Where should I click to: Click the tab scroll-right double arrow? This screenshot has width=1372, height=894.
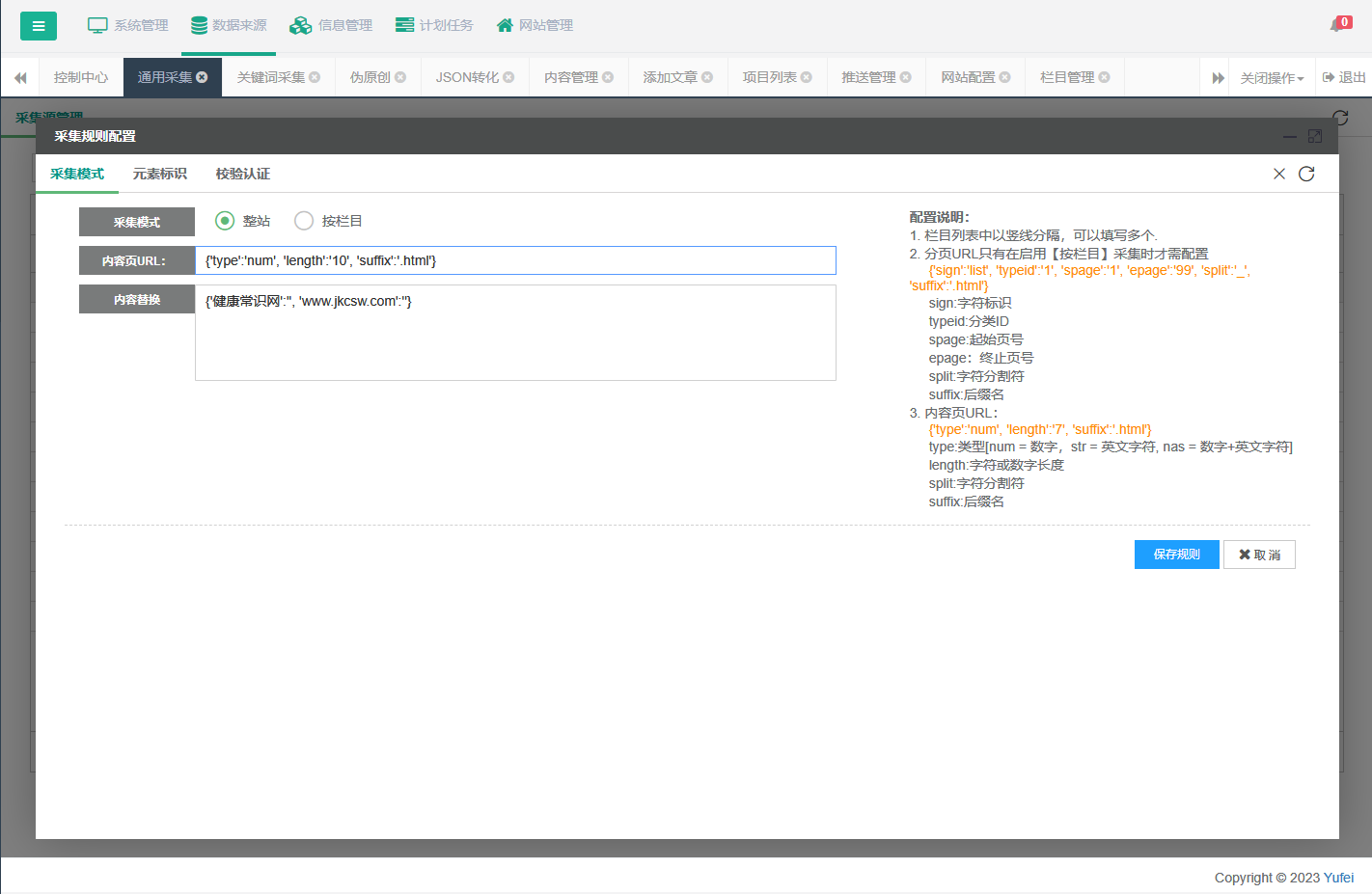click(1219, 77)
